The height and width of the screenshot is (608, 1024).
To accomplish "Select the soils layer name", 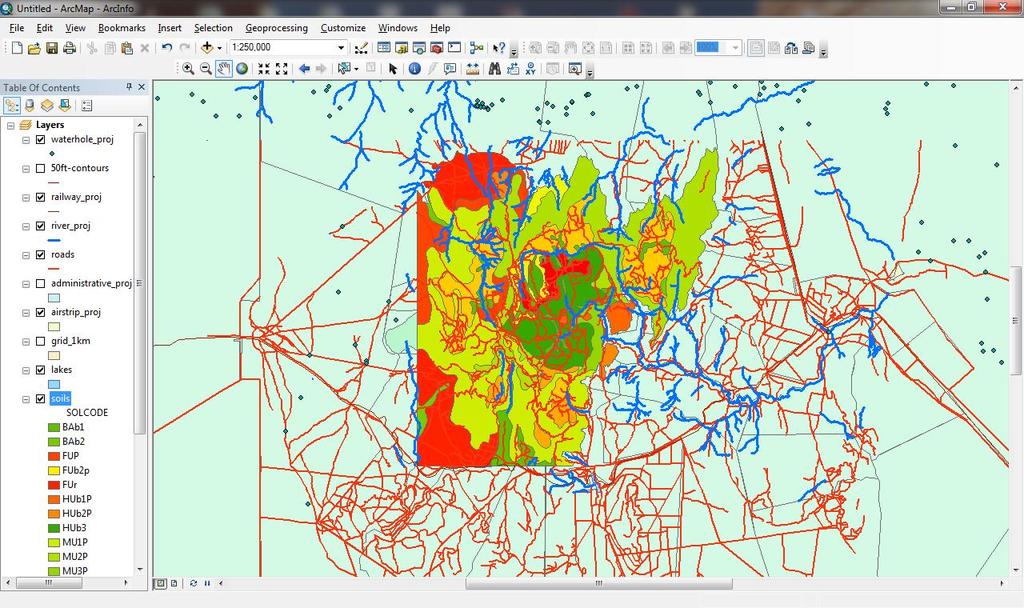I will (x=60, y=398).
